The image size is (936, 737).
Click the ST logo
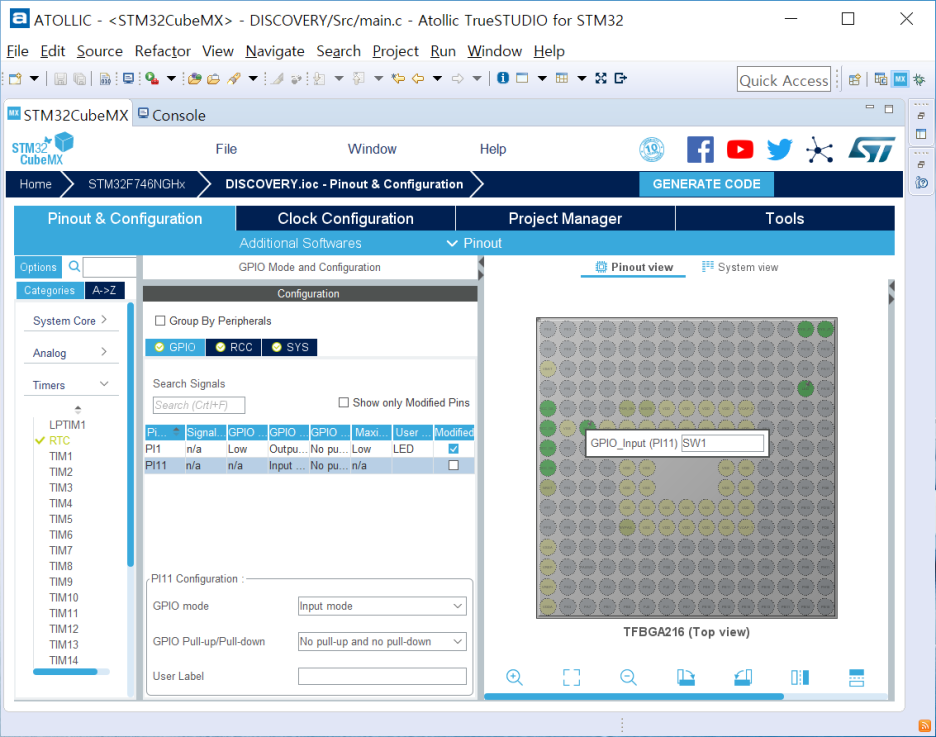click(x=872, y=149)
